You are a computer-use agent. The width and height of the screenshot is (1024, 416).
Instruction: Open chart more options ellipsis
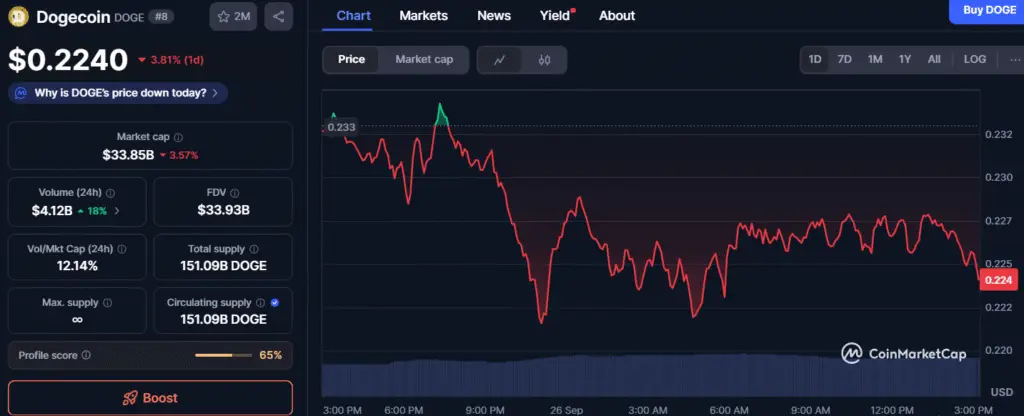(x=1015, y=59)
